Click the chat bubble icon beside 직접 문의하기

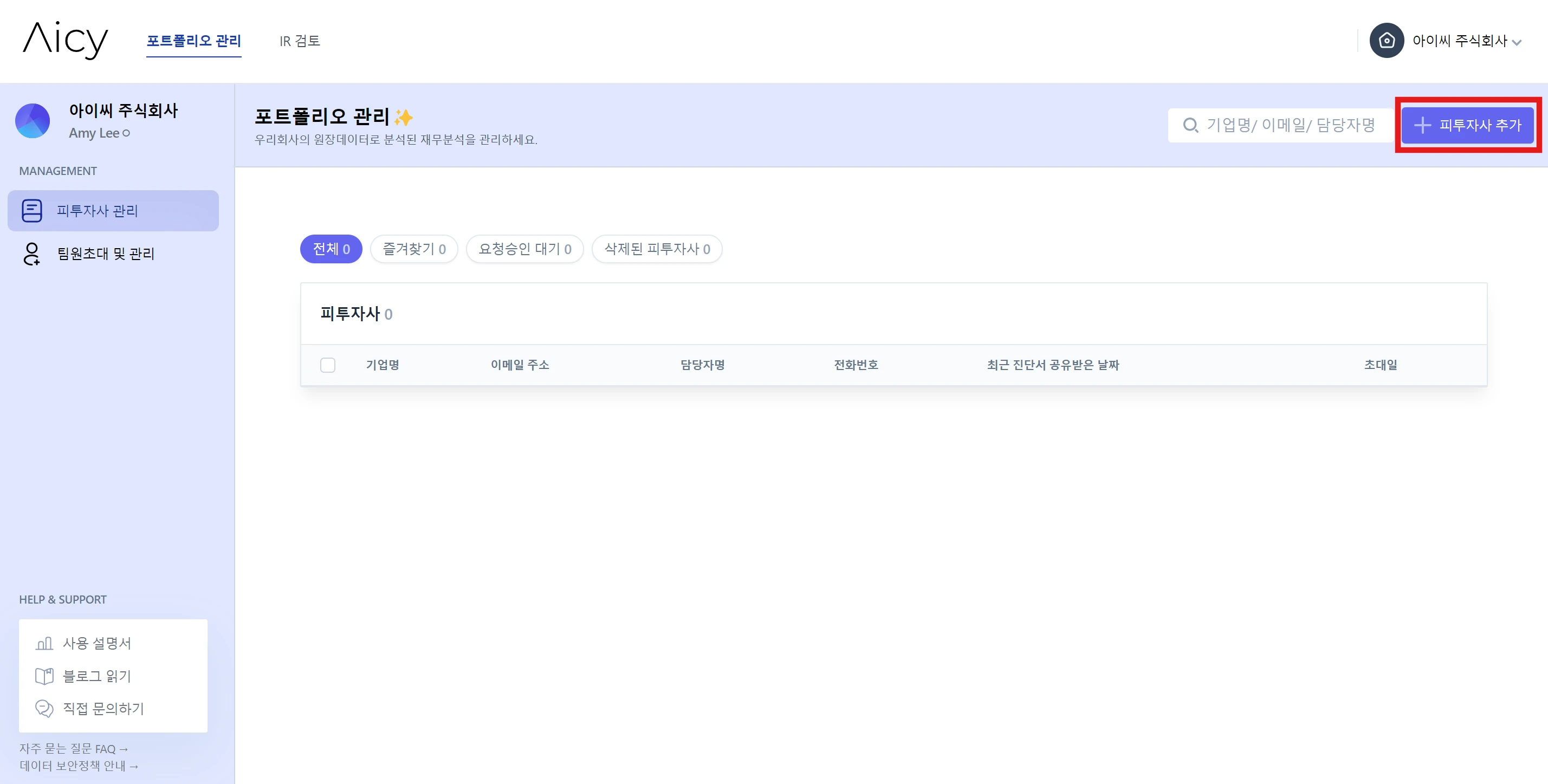[44, 709]
